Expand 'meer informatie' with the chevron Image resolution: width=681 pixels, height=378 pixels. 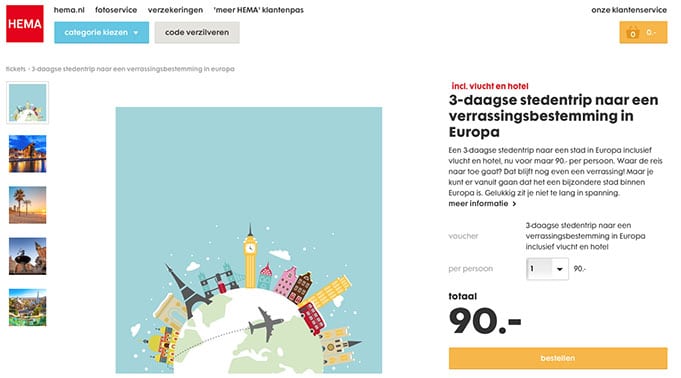pos(483,203)
